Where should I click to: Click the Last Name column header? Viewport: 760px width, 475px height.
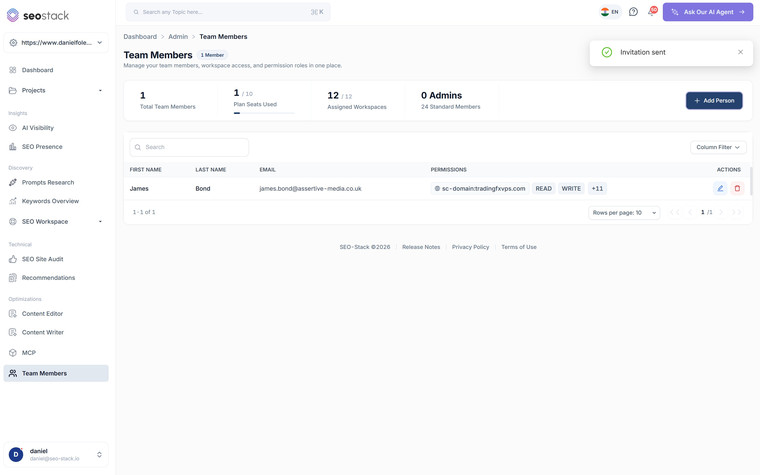211,170
